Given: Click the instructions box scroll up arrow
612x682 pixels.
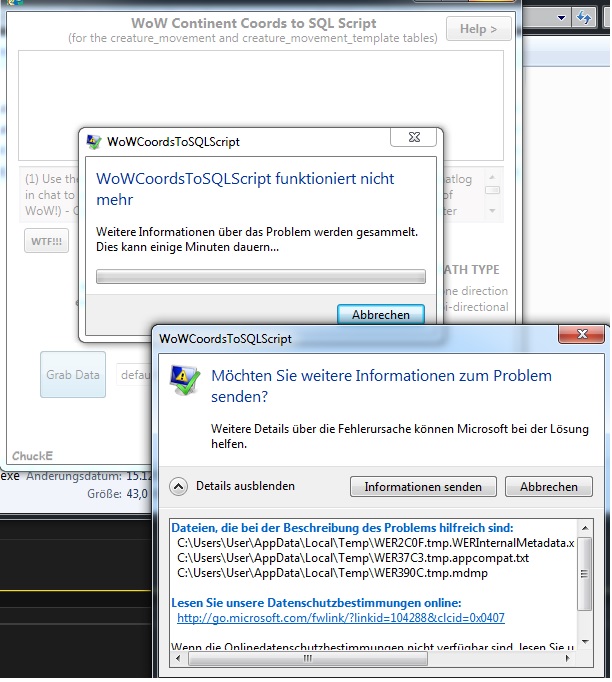Looking at the screenshot, I should 492,177.
